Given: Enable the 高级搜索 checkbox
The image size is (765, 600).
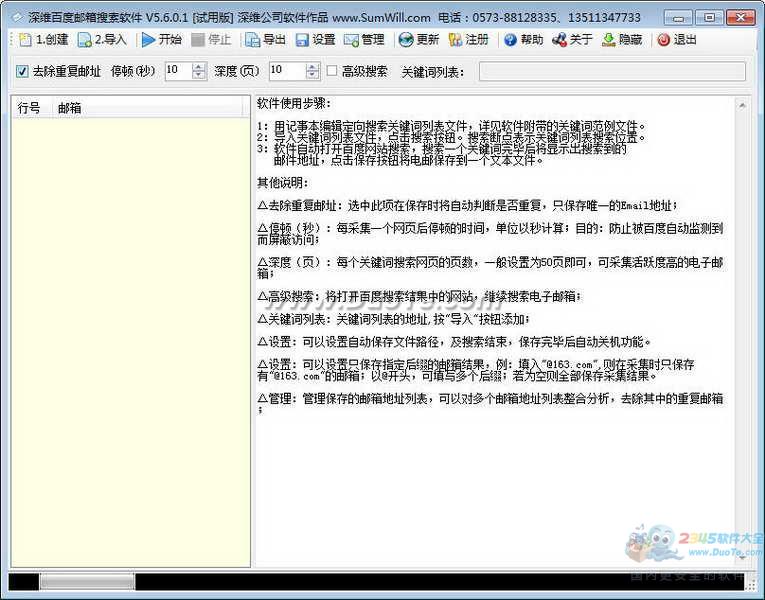Looking at the screenshot, I should click(332, 71).
